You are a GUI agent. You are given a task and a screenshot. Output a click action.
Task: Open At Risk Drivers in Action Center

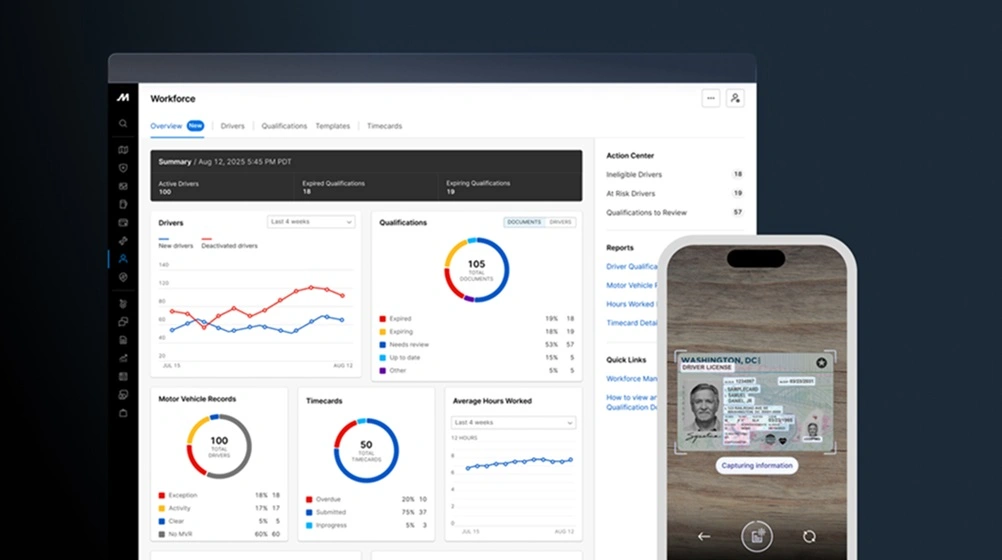[x=674, y=193]
